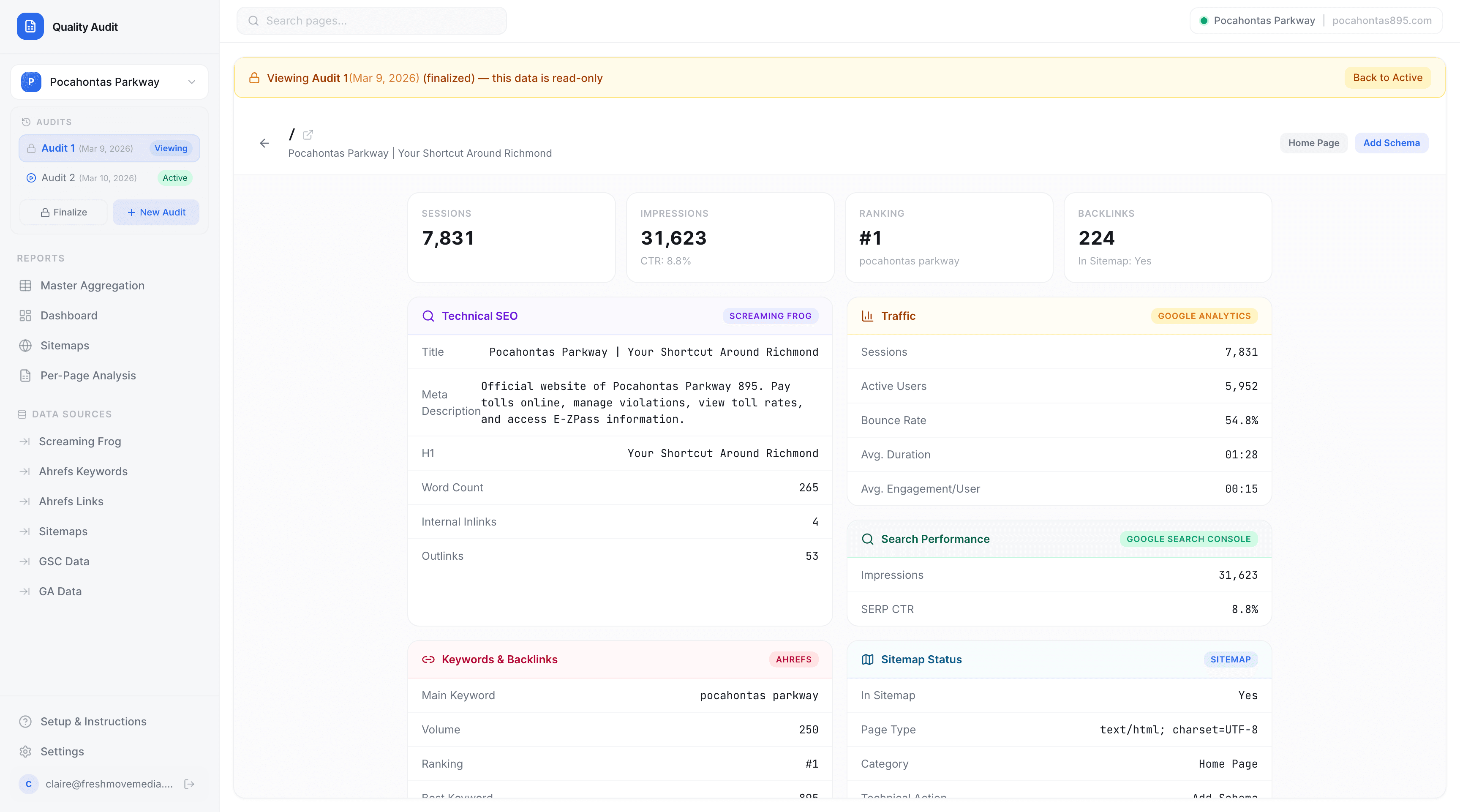Viewport: 1460px width, 812px height.
Task: Click the Data Sources database icon
Action: (x=22, y=414)
